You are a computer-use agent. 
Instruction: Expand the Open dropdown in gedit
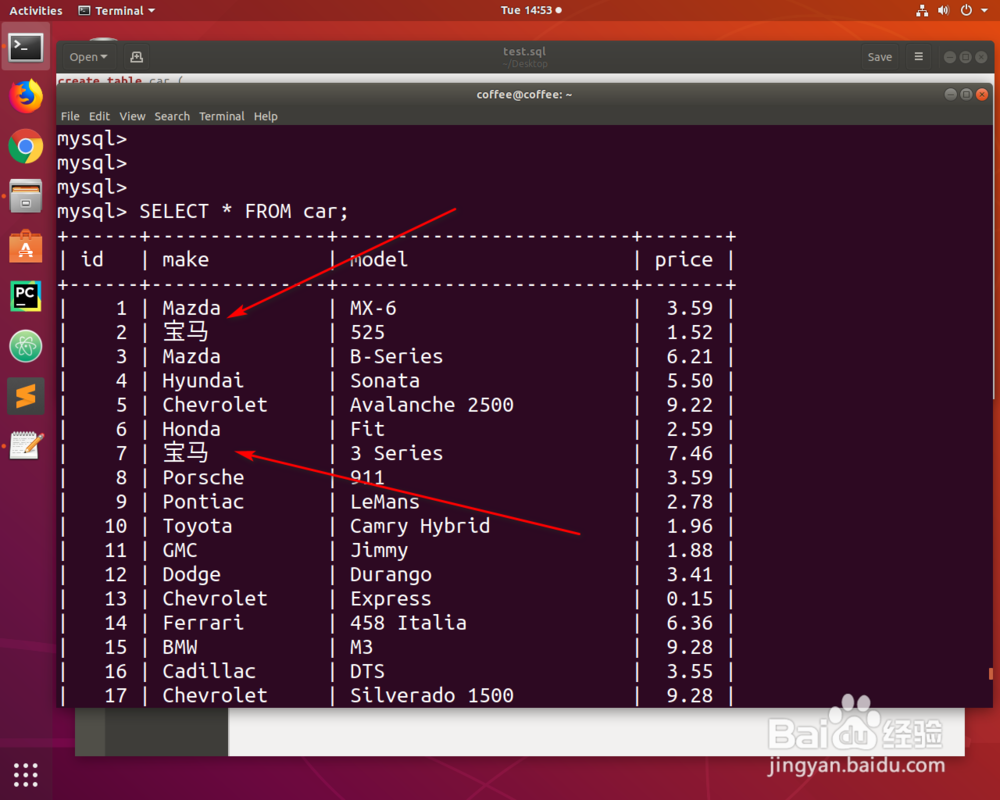click(x=89, y=57)
